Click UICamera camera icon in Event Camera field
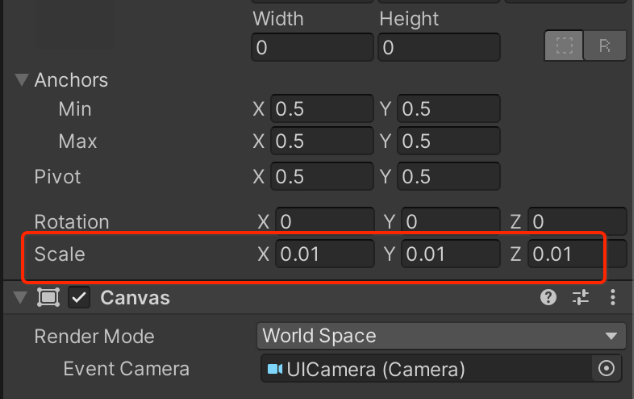The image size is (634, 399). 275,369
